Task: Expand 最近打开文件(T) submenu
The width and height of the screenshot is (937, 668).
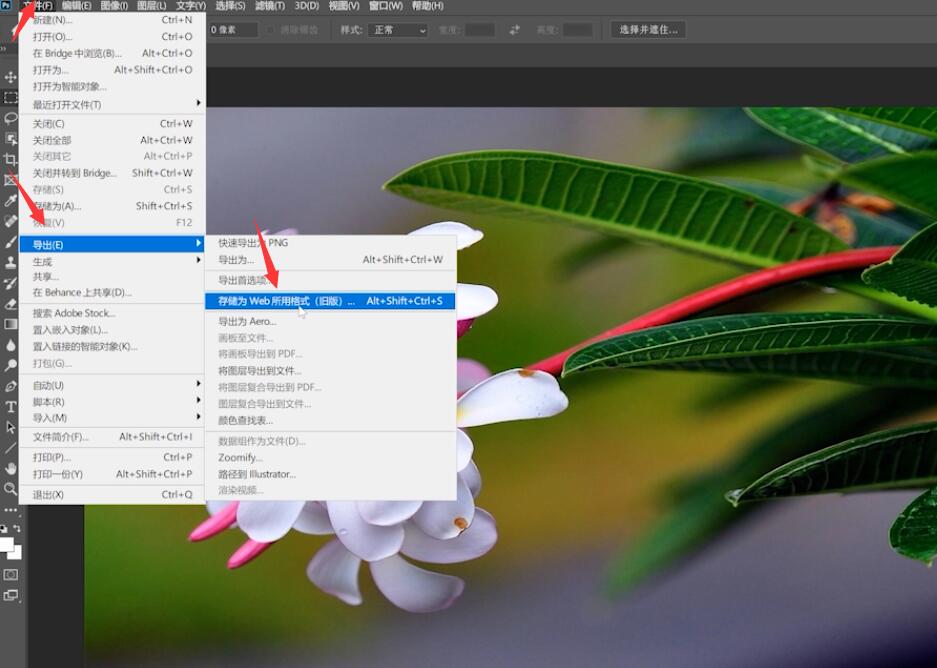Action: click(x=112, y=105)
